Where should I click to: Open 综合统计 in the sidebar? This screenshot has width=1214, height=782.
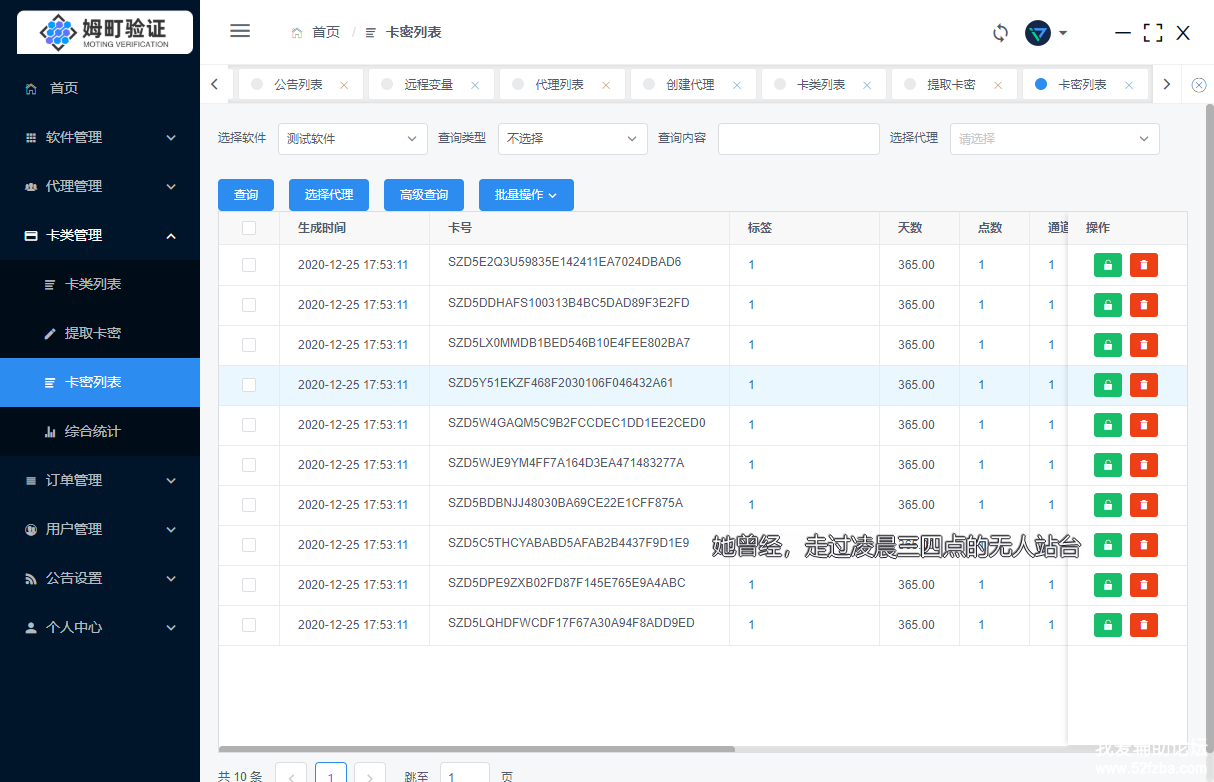[x=100, y=431]
